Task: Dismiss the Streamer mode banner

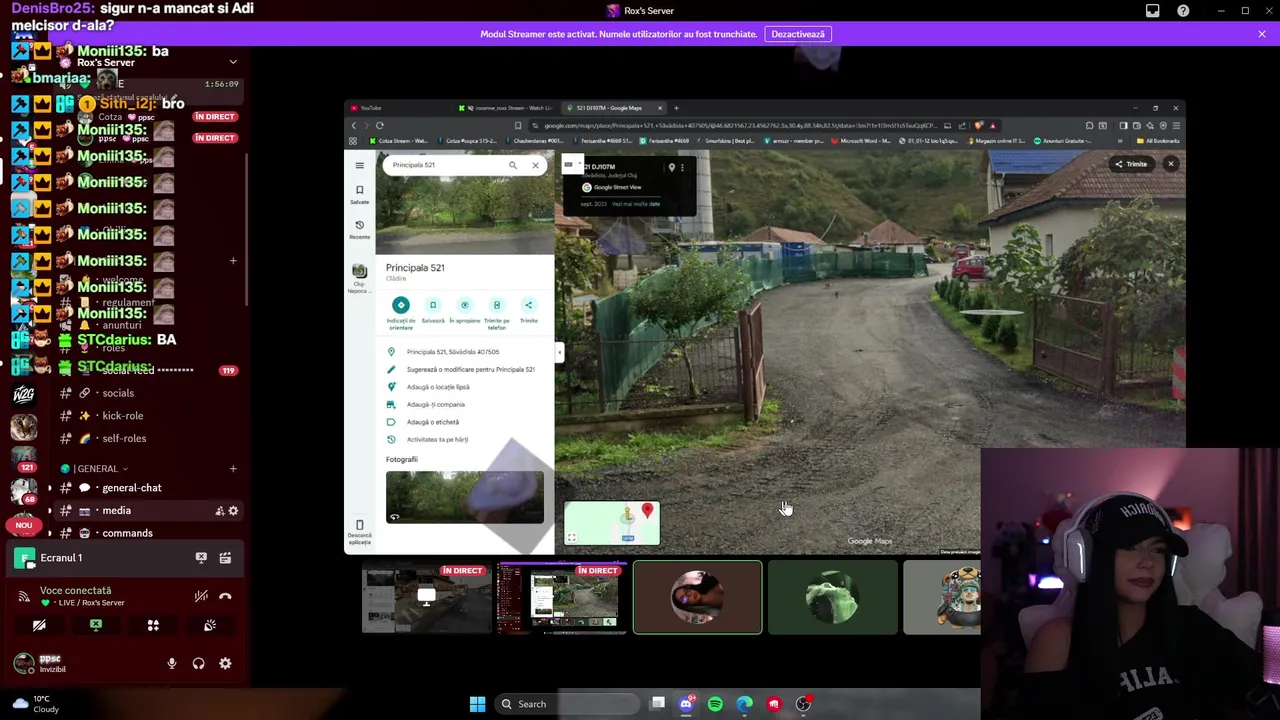Action: coord(1262,34)
